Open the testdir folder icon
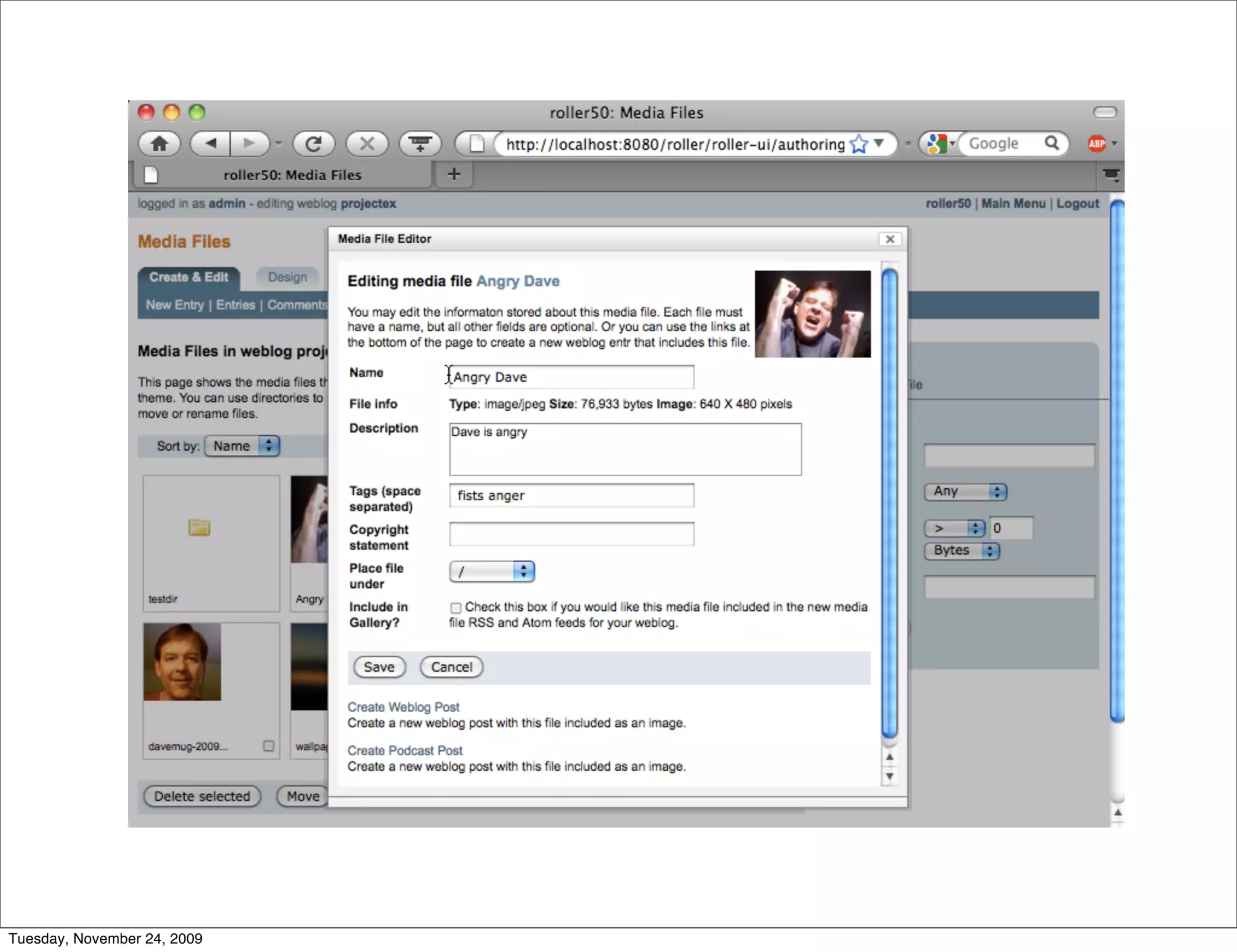This screenshot has height=952, width=1237. click(x=199, y=527)
